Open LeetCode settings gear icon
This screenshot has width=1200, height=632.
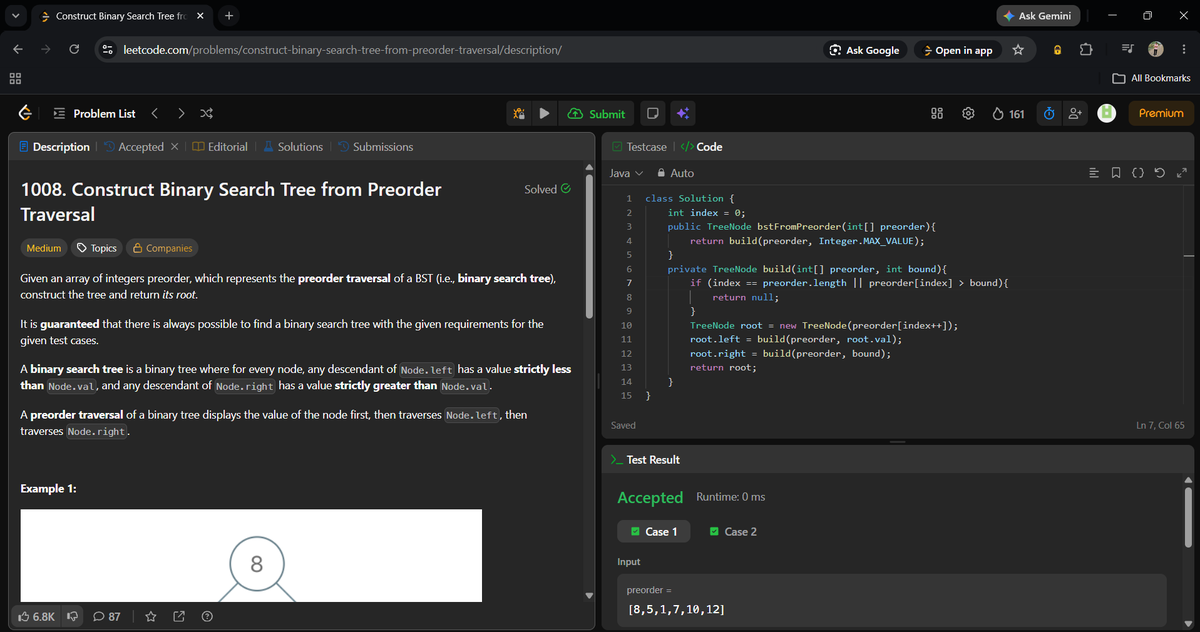(x=968, y=113)
